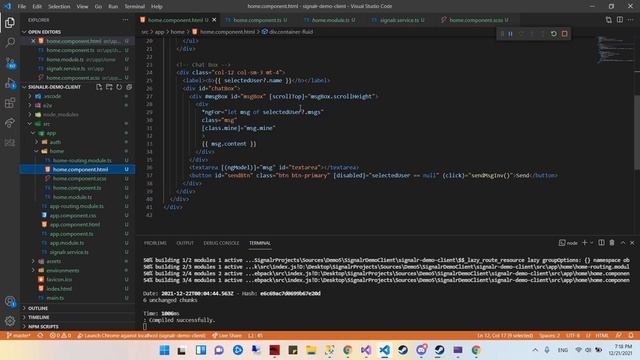Image resolution: width=640 pixels, height=360 pixels.
Task: Collapse the Open Editors section
Action: click(x=24, y=32)
